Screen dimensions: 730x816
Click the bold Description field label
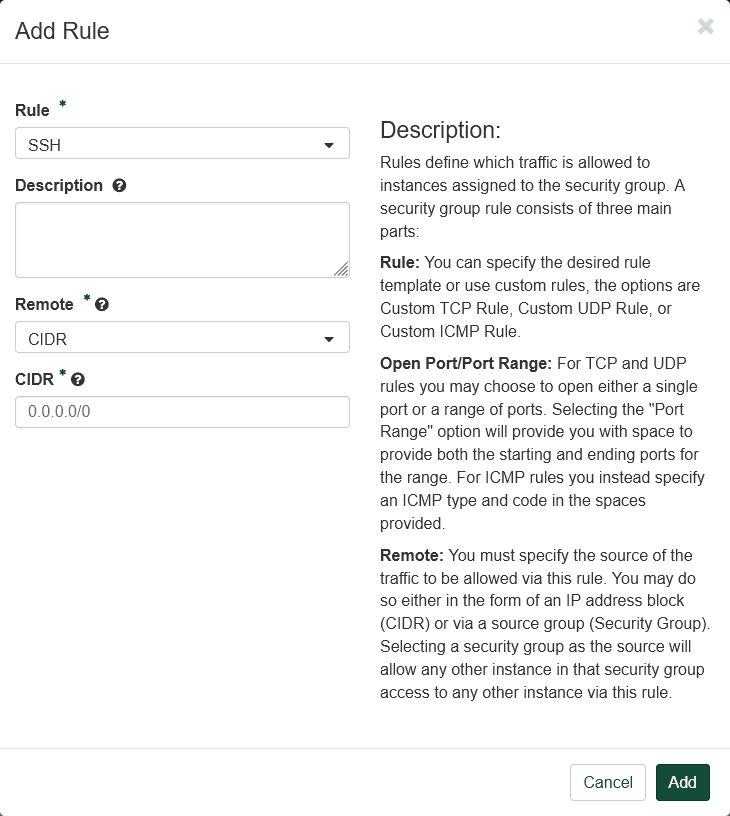coord(59,186)
